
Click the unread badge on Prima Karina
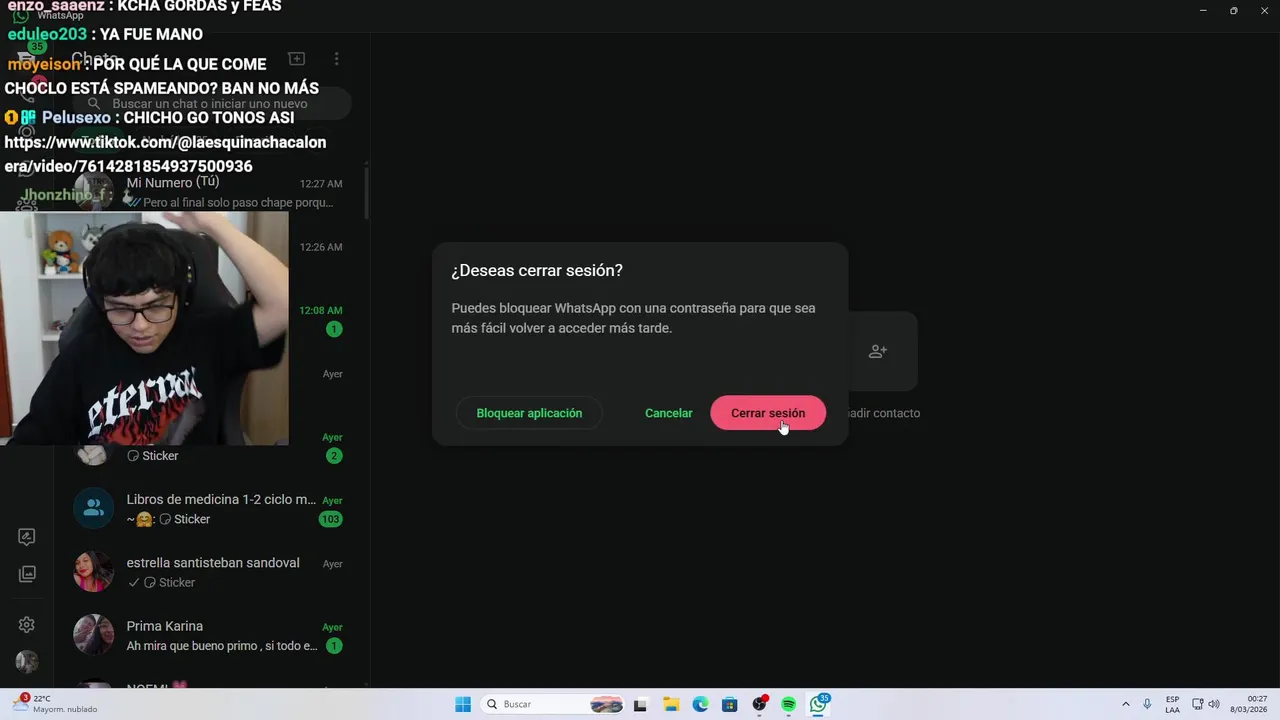pos(334,646)
